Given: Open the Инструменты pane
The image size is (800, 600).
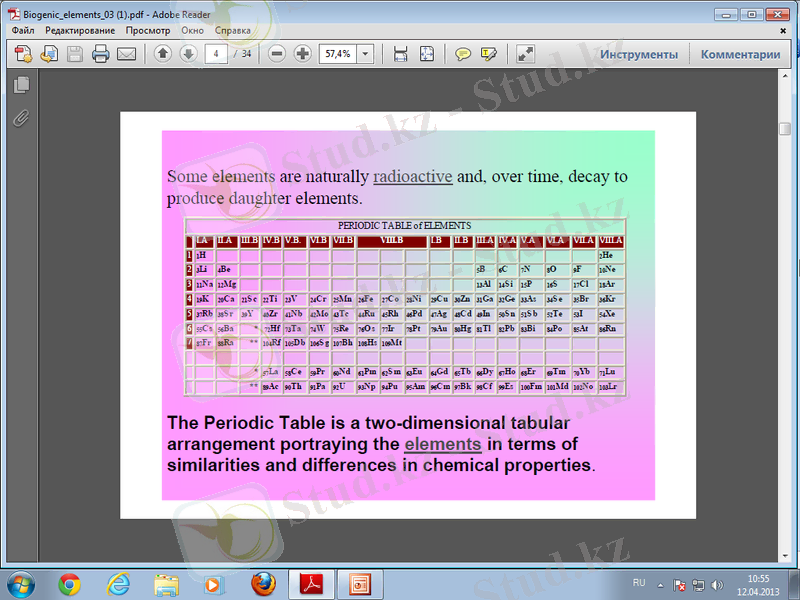Looking at the screenshot, I should click(638, 54).
